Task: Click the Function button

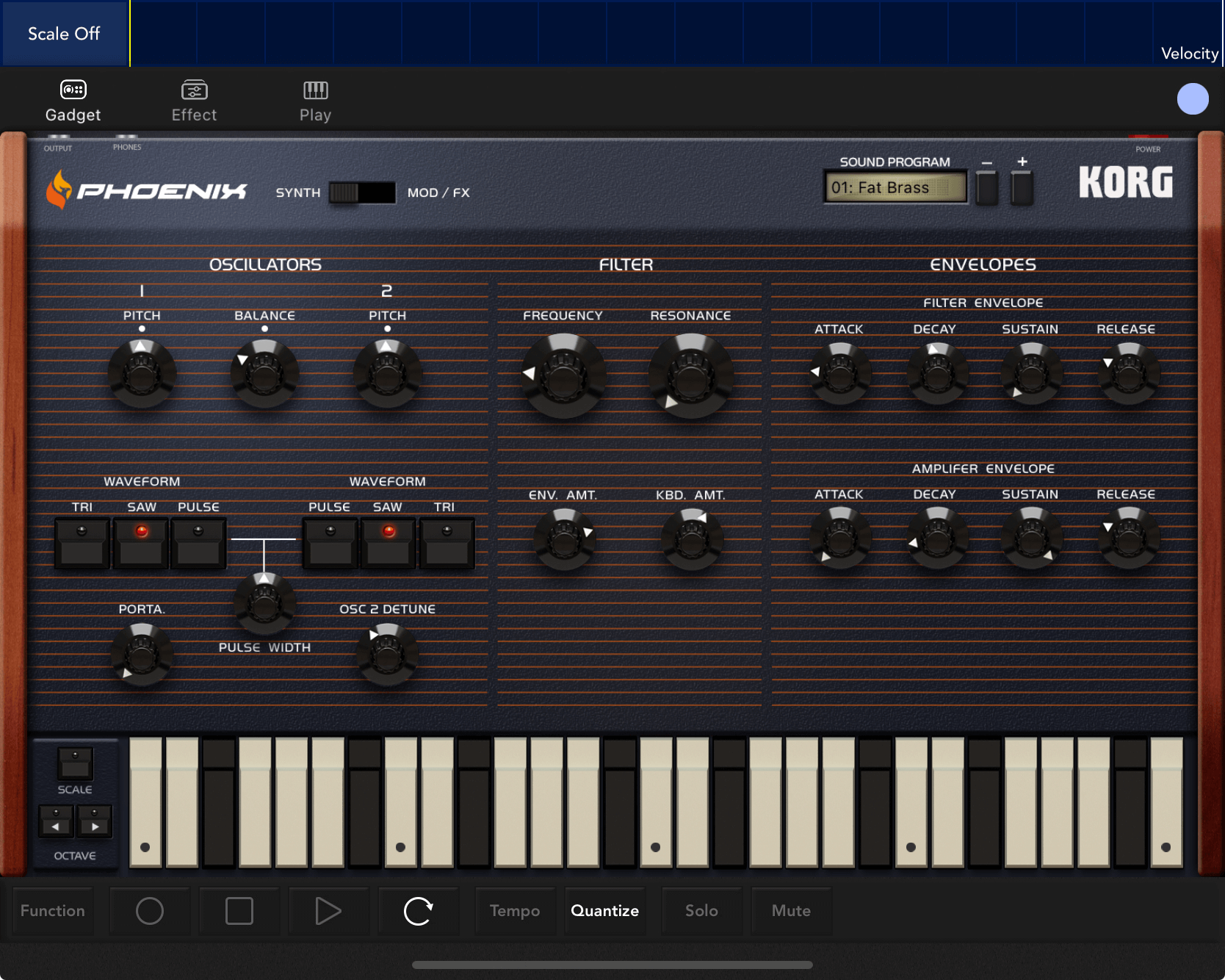Action: [53, 911]
